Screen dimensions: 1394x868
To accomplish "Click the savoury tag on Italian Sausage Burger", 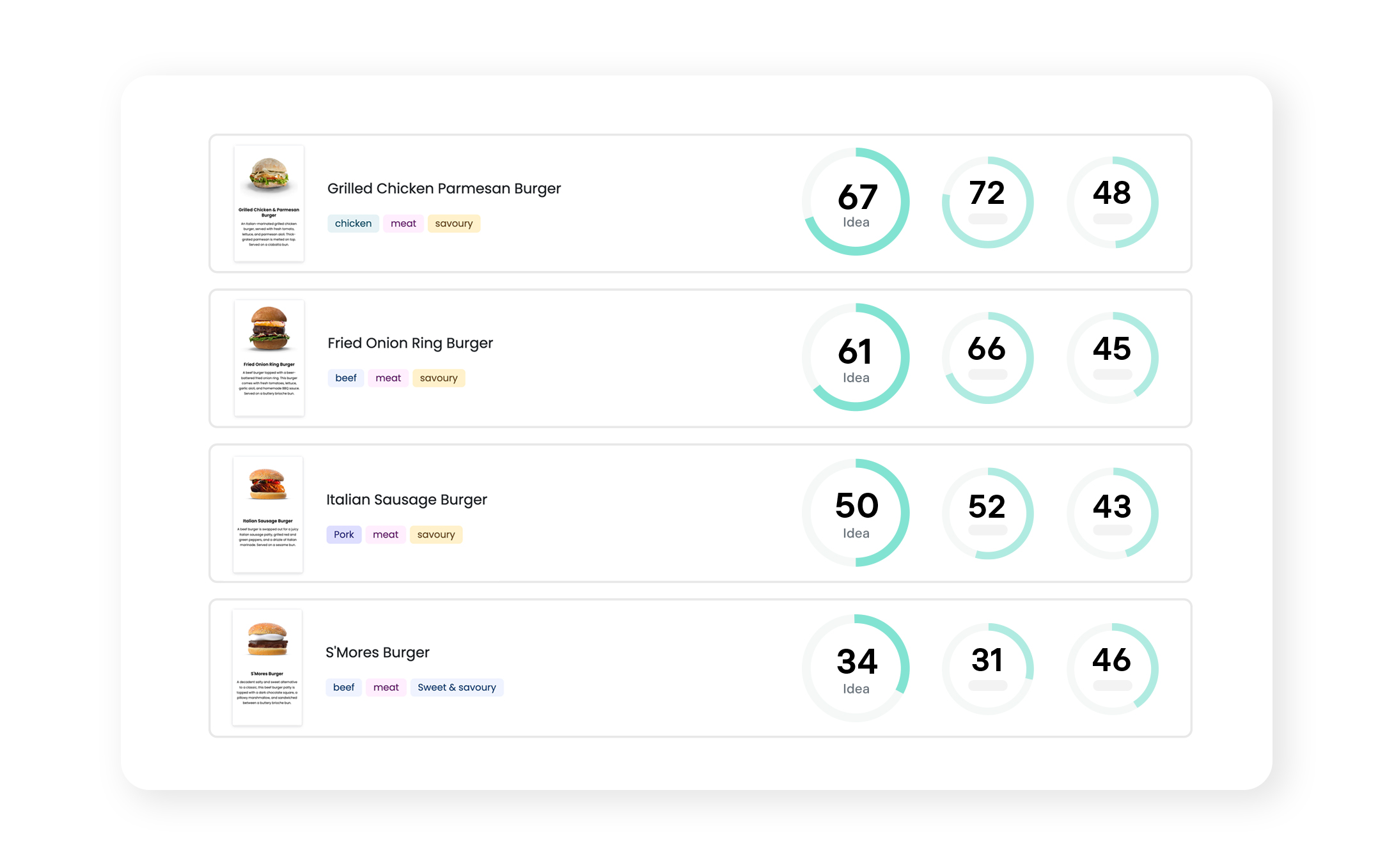I will (435, 534).
